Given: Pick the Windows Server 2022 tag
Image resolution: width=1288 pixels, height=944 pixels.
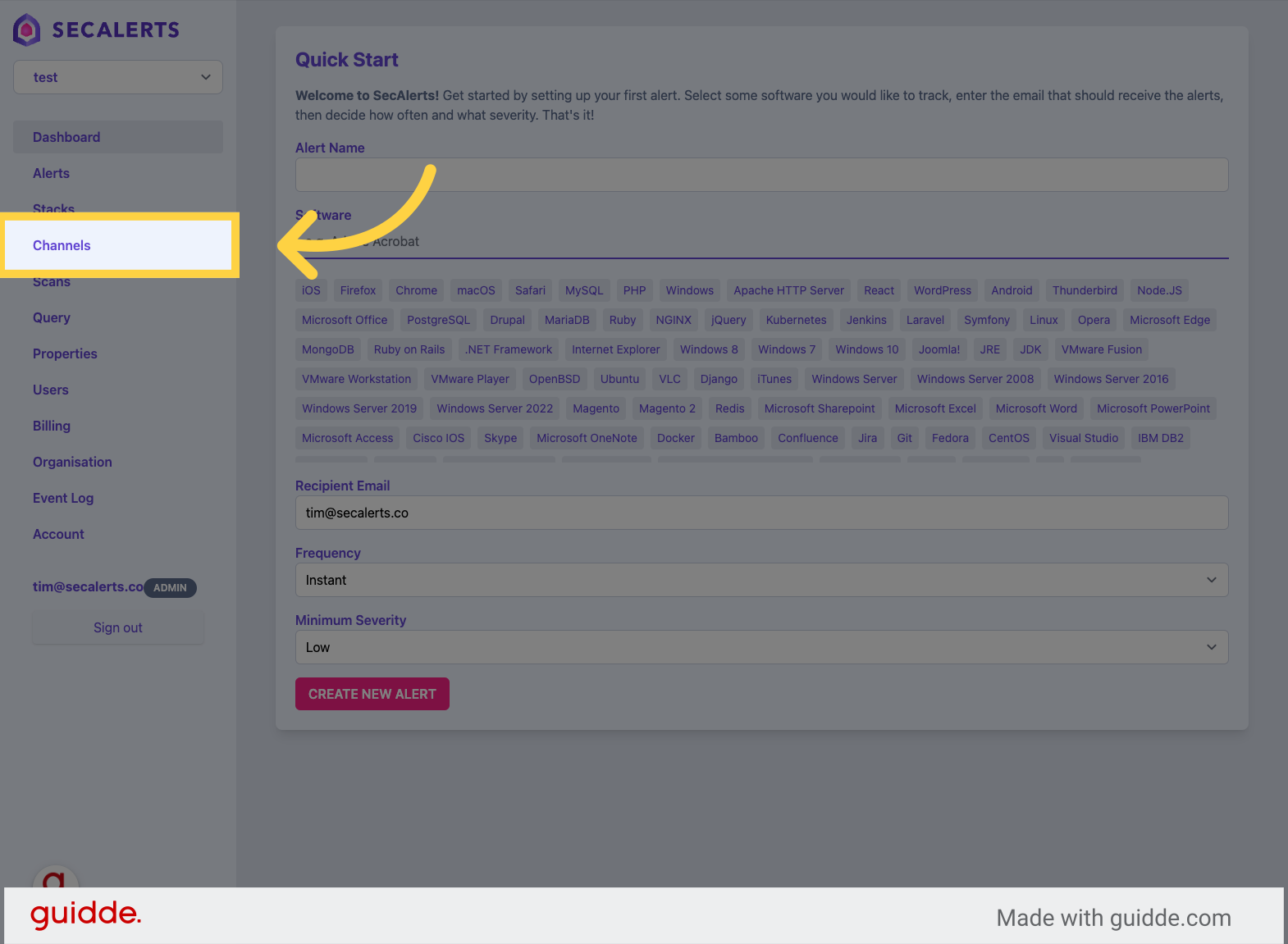Looking at the screenshot, I should click(x=495, y=408).
